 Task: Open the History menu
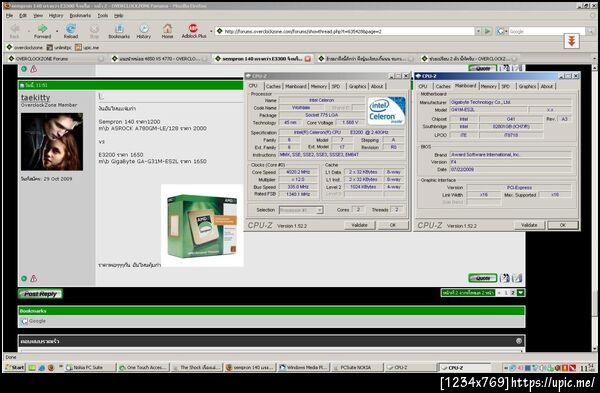click(56, 15)
